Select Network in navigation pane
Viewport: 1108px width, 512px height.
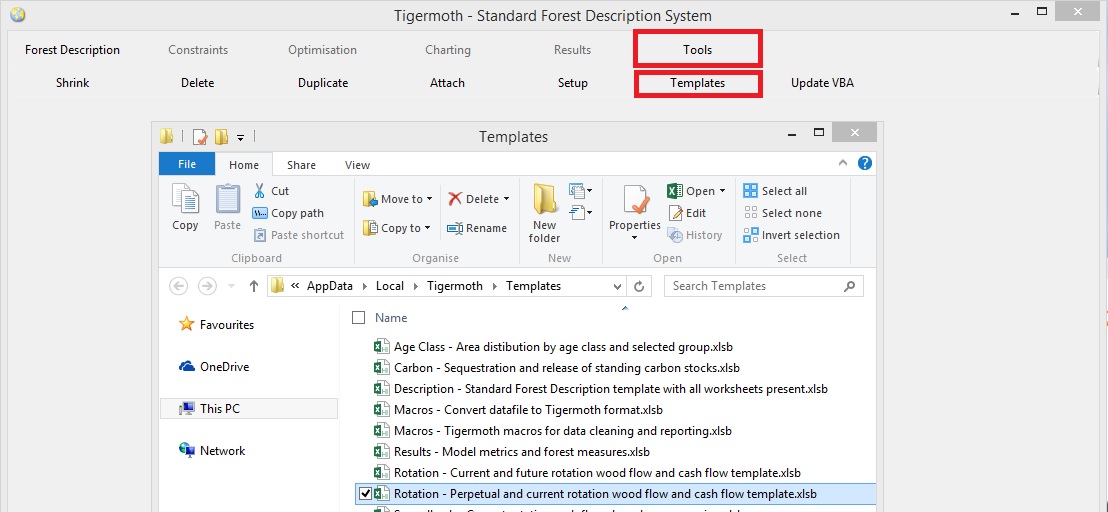click(x=212, y=451)
